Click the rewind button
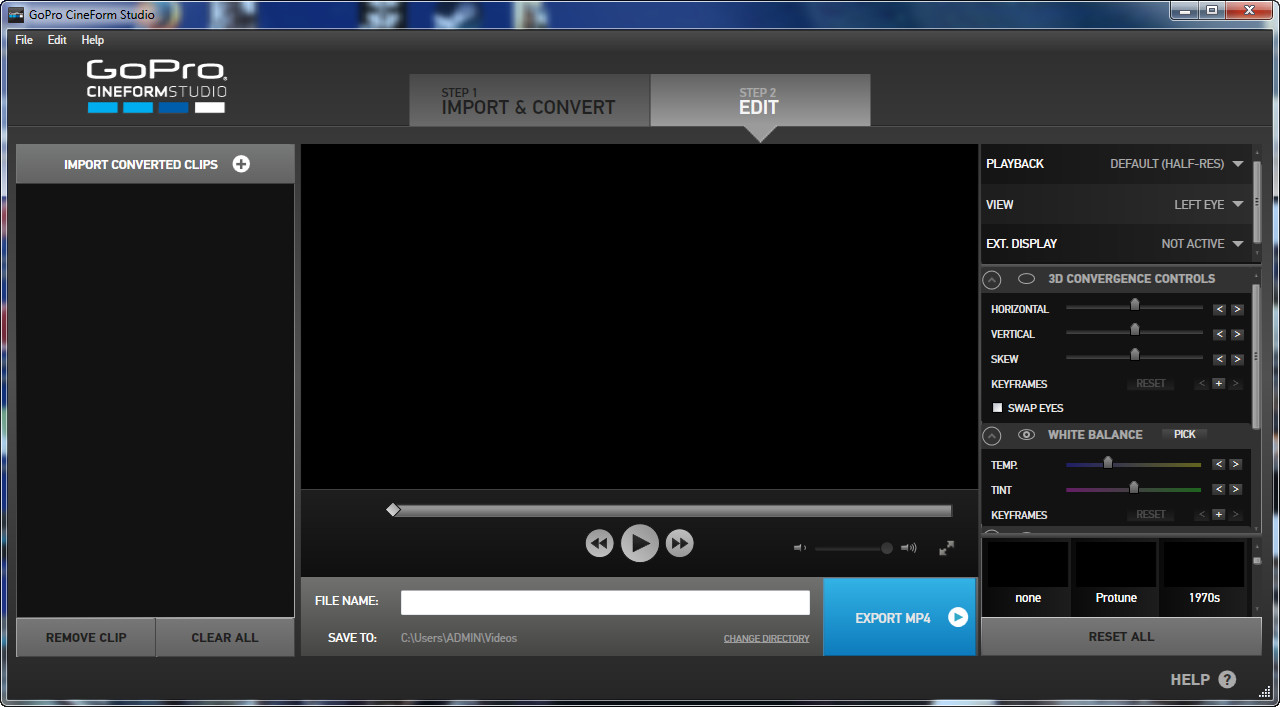The image size is (1280, 707). [599, 543]
